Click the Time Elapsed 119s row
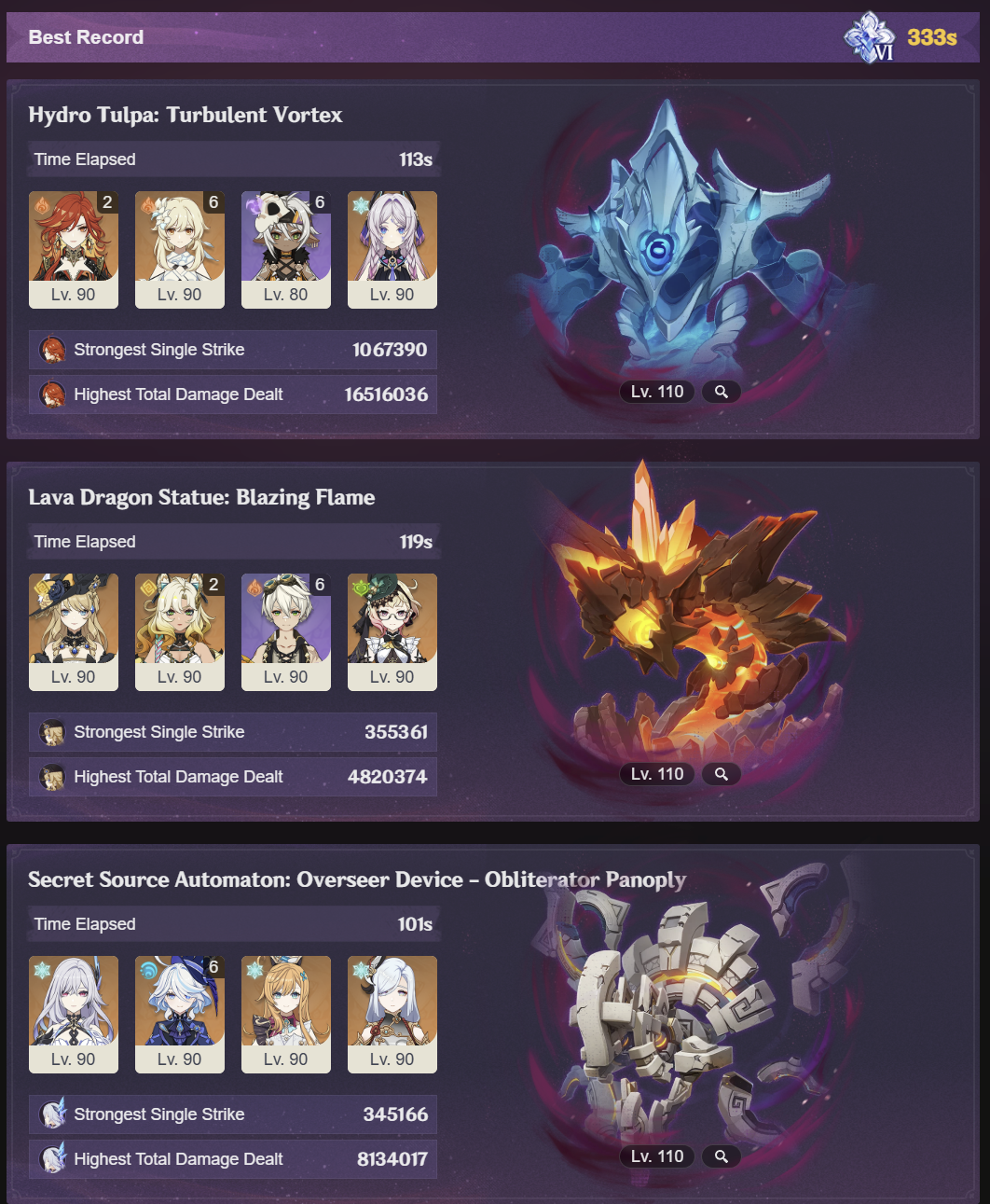 pos(233,542)
